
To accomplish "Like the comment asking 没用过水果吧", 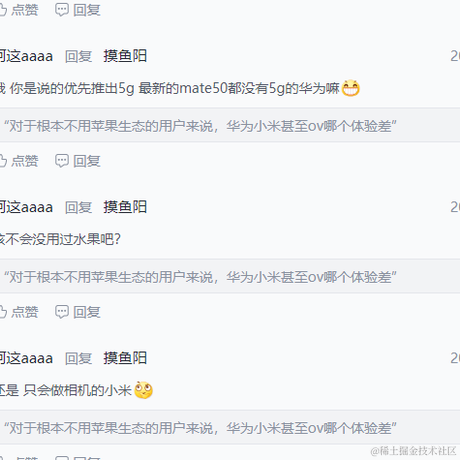I will coord(19,312).
